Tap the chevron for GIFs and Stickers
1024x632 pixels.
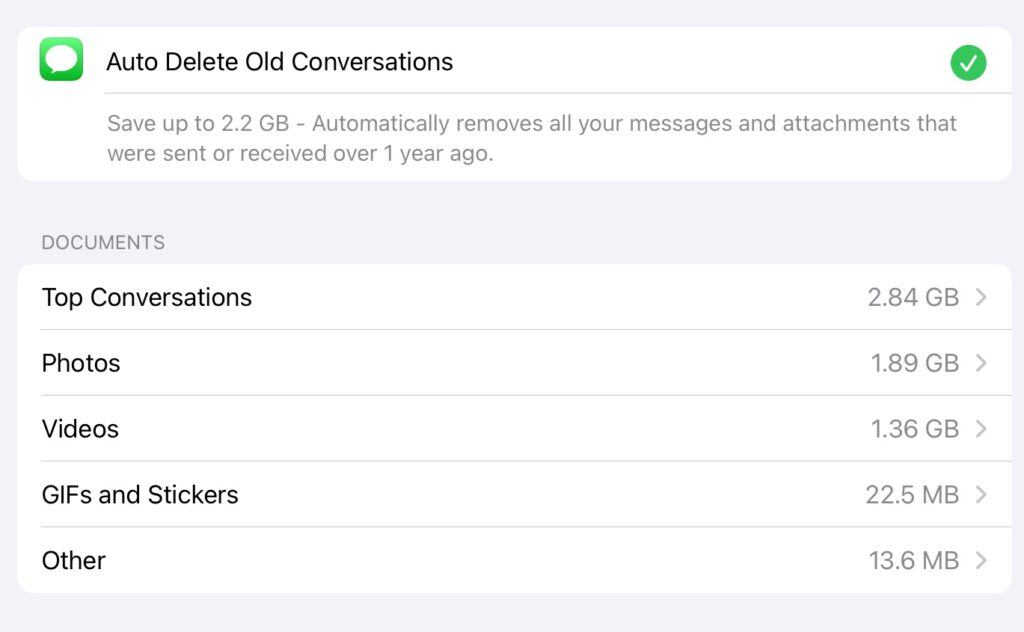pos(981,495)
